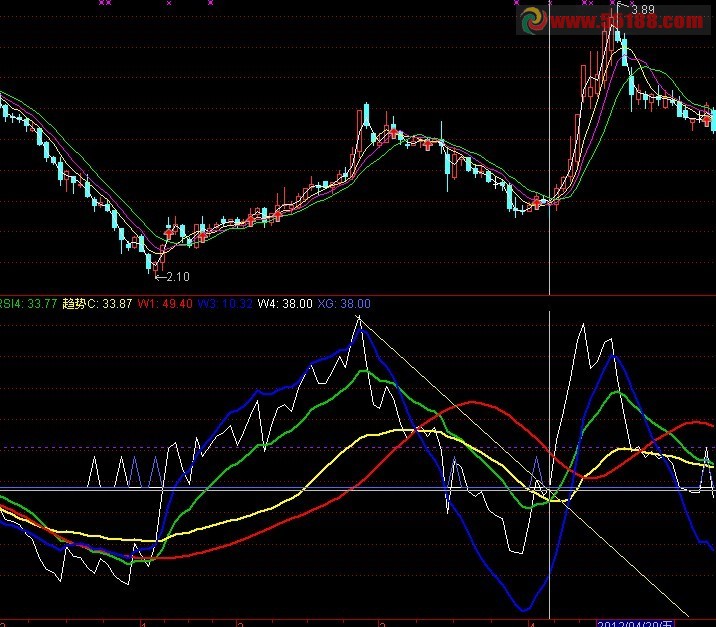Click the XG 38.00 indicator label

click(x=344, y=304)
